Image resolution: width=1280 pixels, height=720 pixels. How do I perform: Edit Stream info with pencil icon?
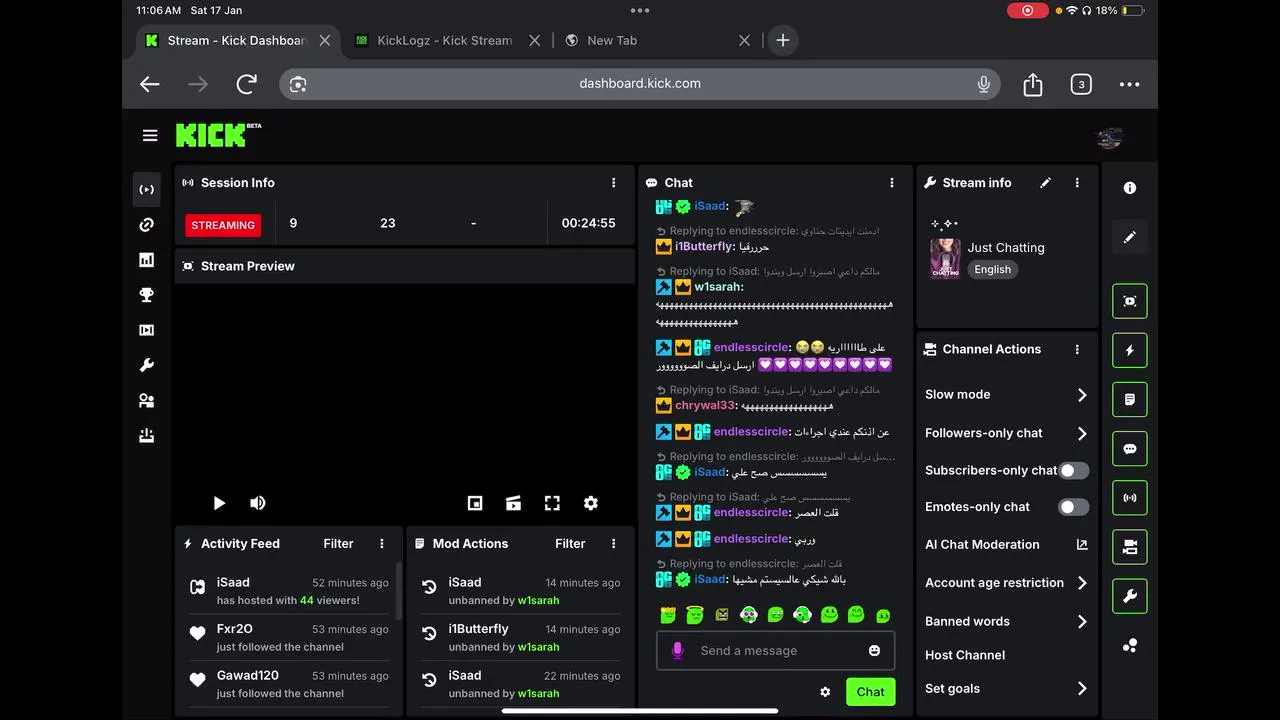1046,183
